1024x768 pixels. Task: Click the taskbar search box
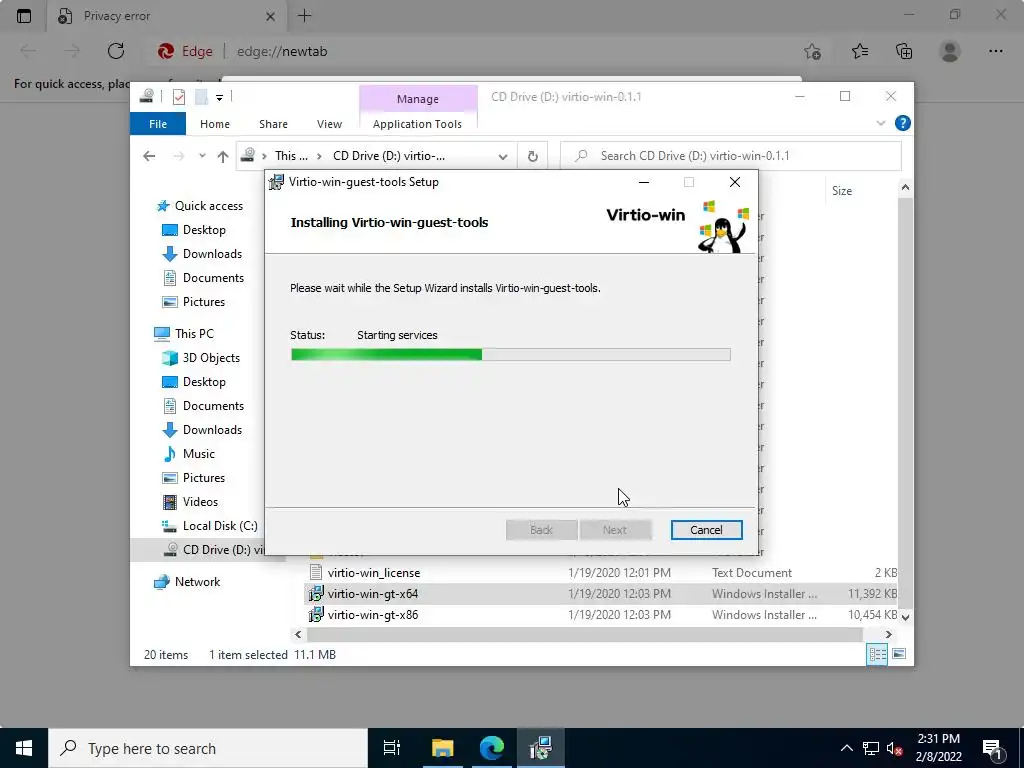pyautogui.click(x=208, y=748)
